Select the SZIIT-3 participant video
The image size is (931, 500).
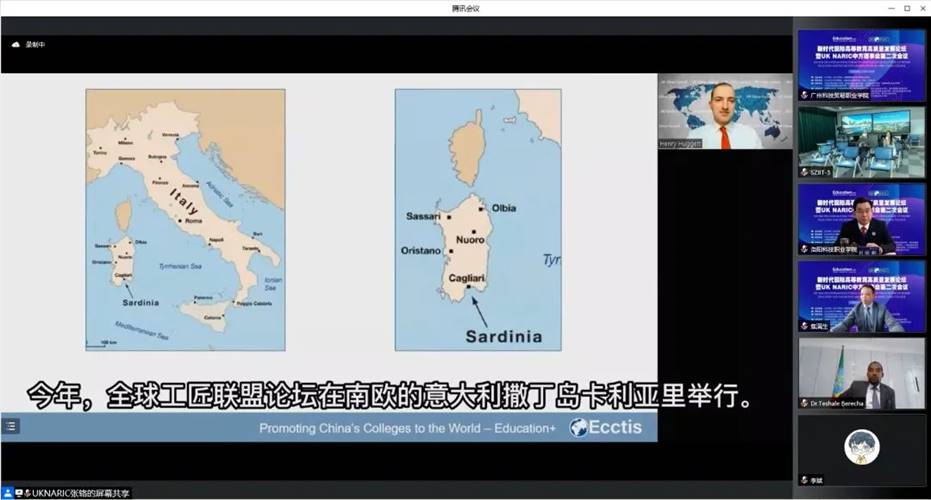861,140
